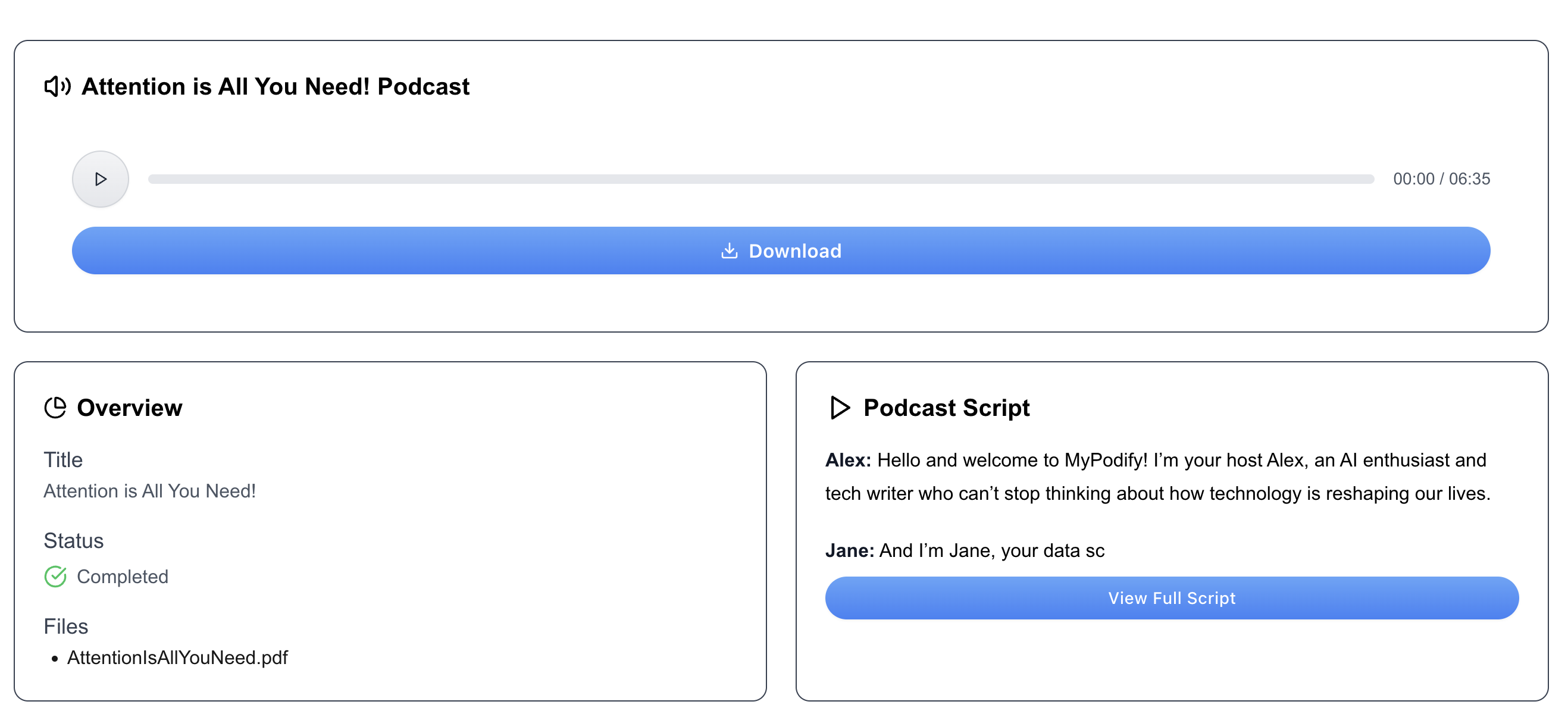1568x717 pixels.
Task: Click the Overview pie chart icon
Action: click(x=55, y=408)
